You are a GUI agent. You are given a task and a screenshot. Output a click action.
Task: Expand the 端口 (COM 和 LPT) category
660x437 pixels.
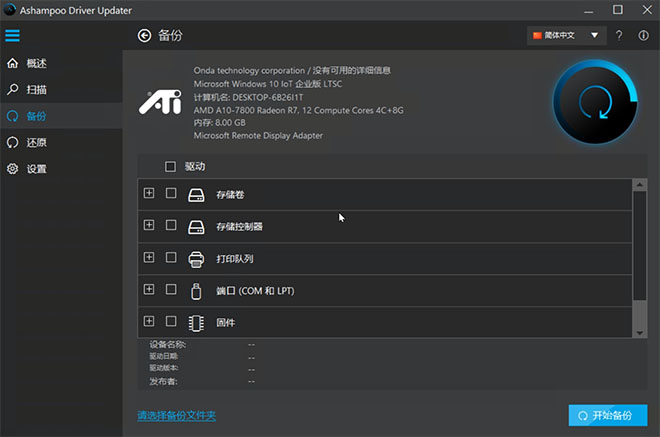click(x=149, y=289)
